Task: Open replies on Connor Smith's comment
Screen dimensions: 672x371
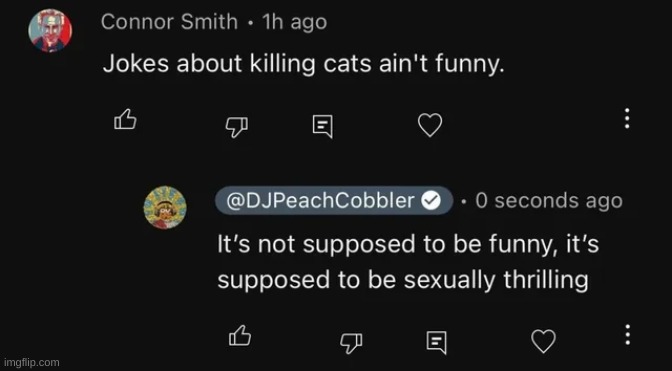Action: point(322,127)
